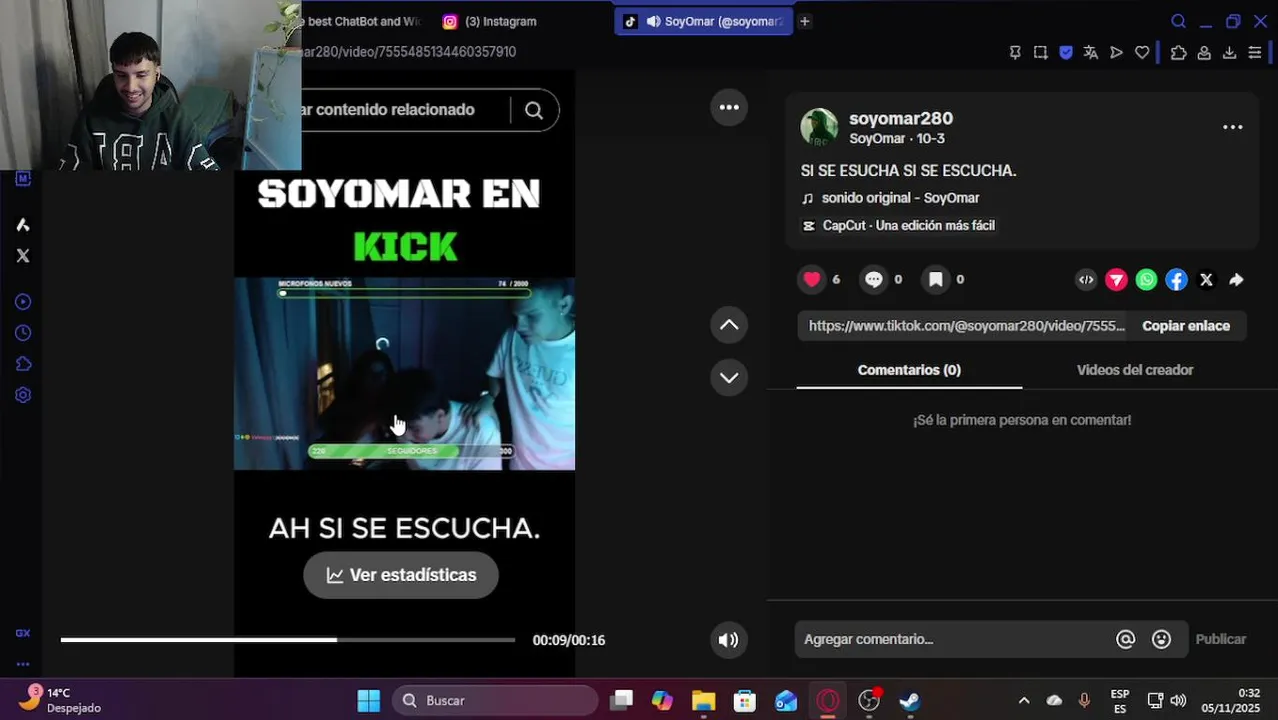Open Steam from the taskbar
1278x720 pixels.
pos(909,701)
